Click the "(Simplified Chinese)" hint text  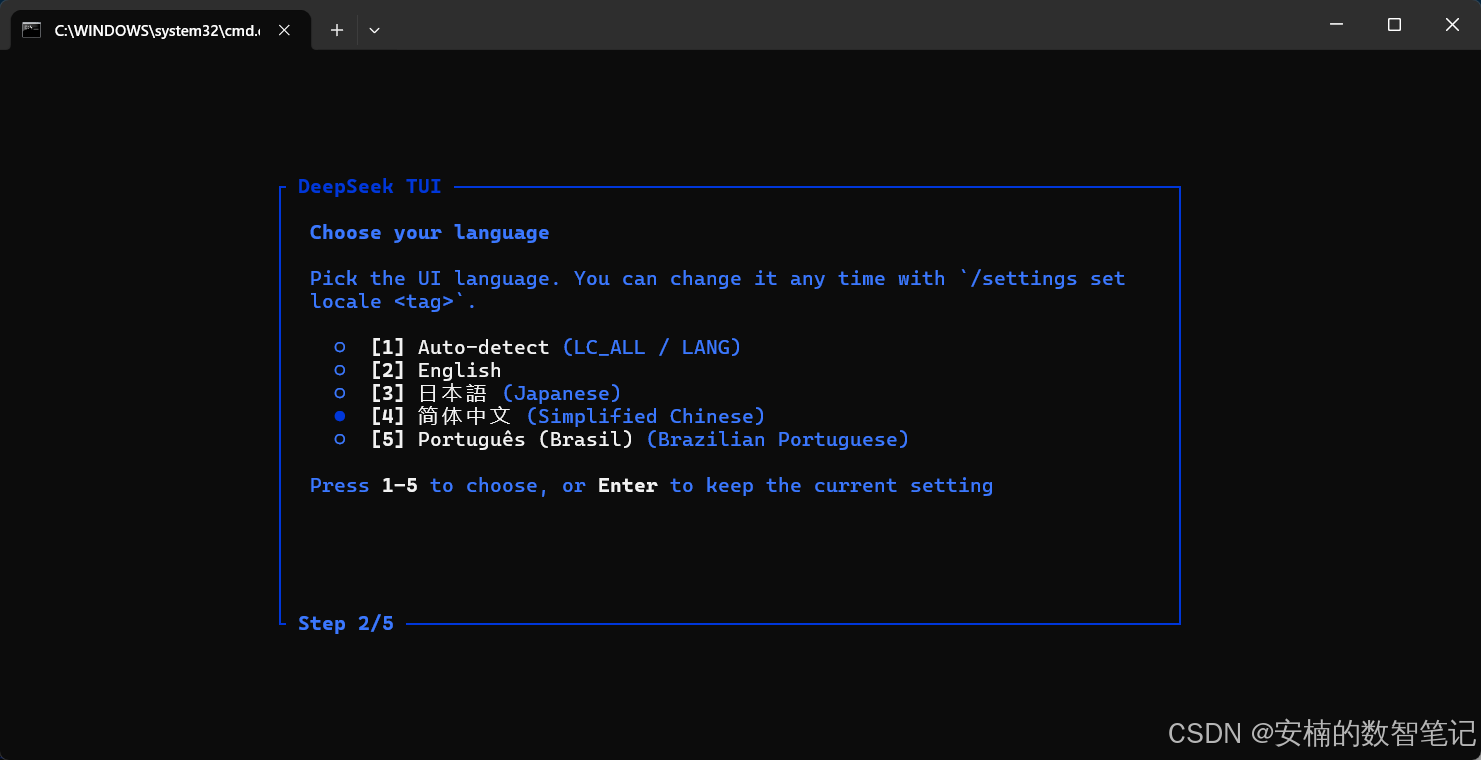[646, 417]
